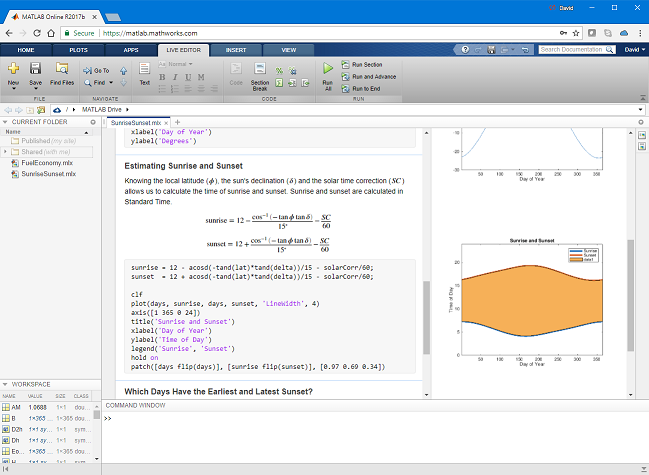Click the Save icon
This screenshot has width=649, height=475.
coord(35,70)
